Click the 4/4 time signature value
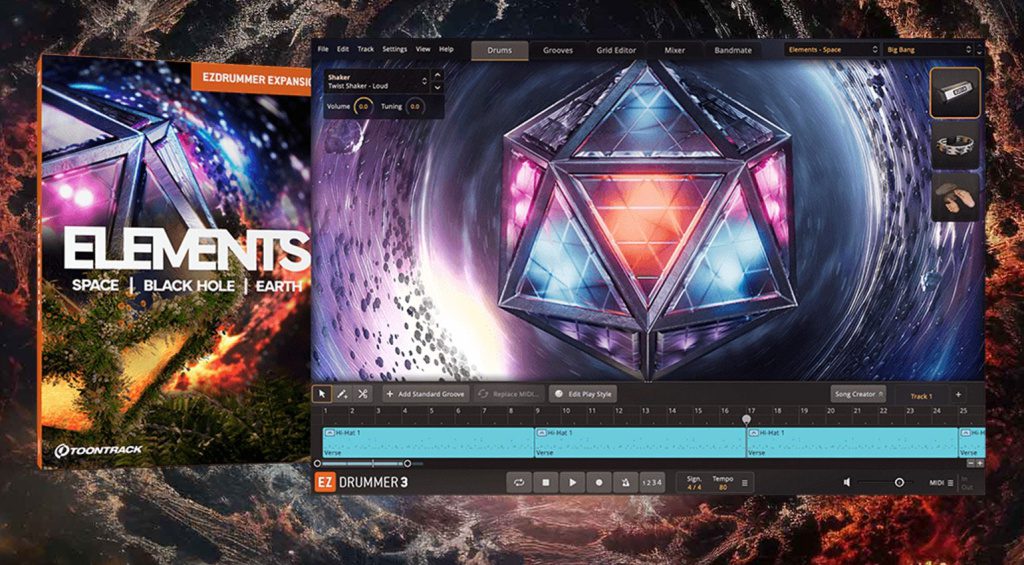Screen dimensions: 1024x565 694,487
